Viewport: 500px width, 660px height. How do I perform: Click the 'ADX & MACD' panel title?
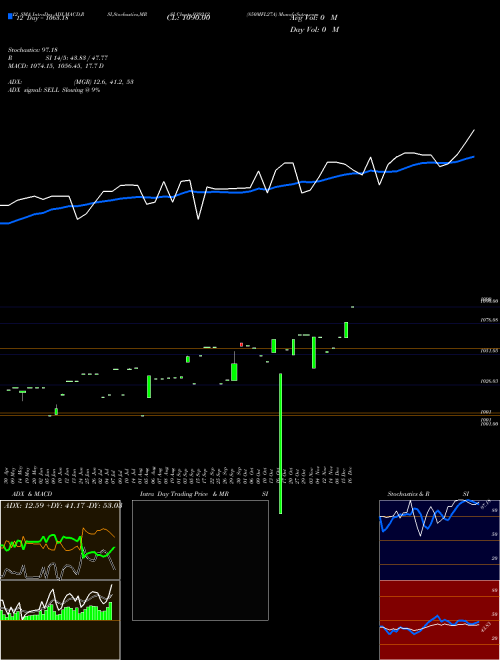(32, 494)
